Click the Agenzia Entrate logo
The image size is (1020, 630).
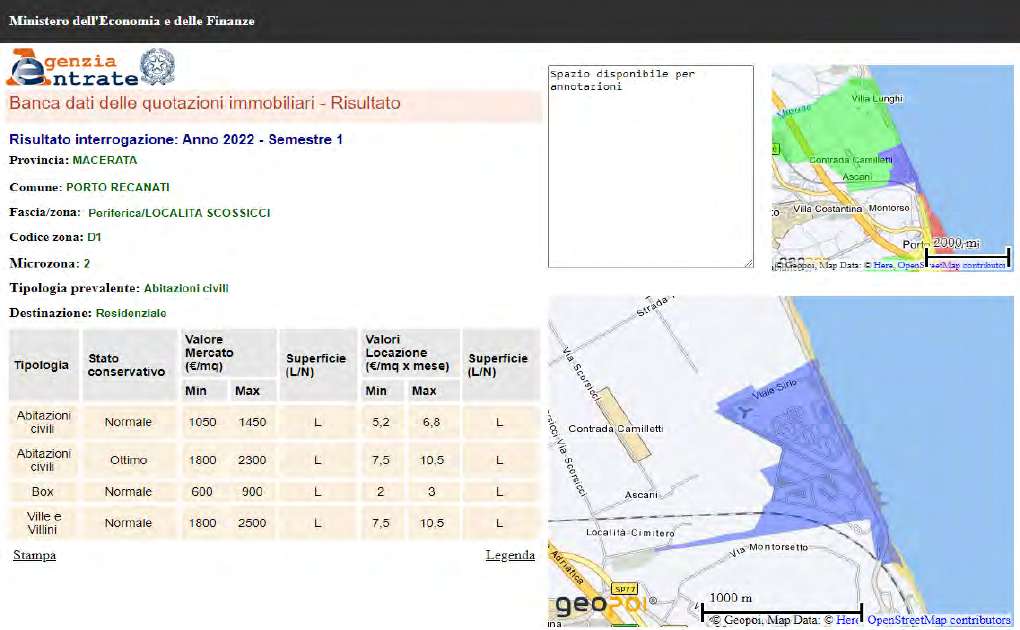pyautogui.click(x=72, y=68)
